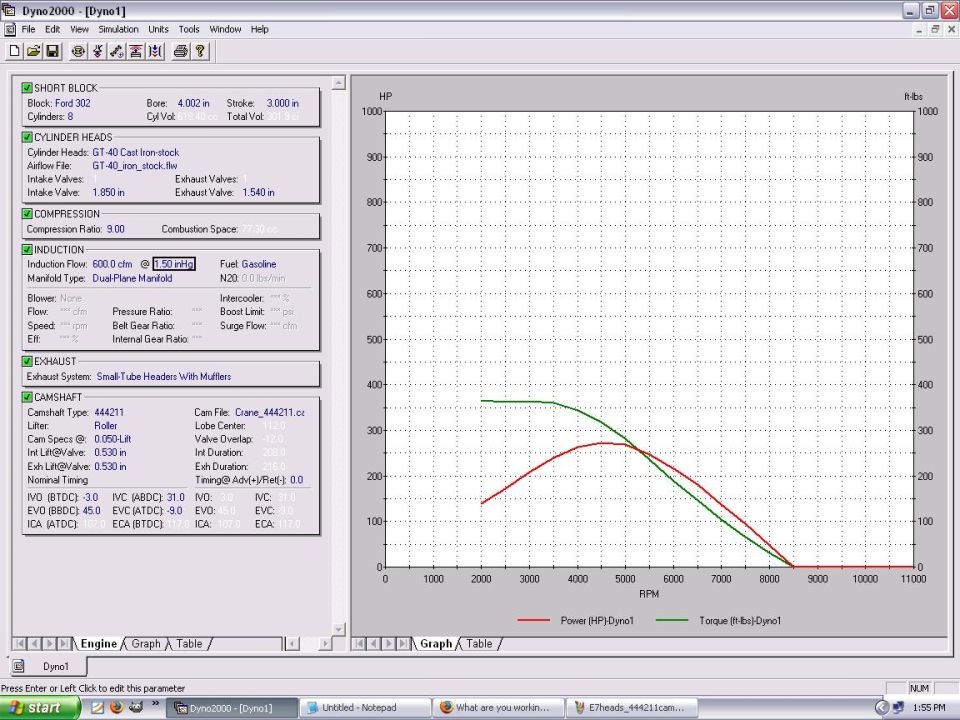Open Cylinder Heads choice GT-40 Cast Iron-stock
960x720 pixels.
click(136, 152)
